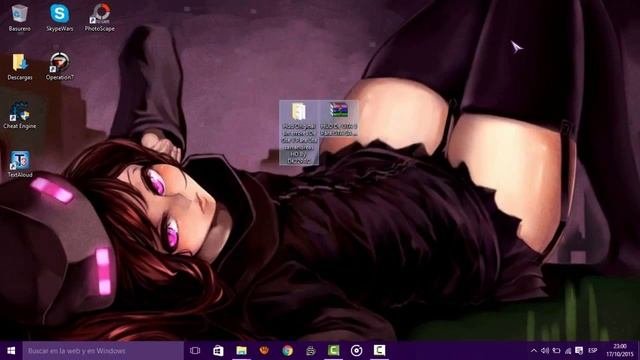
Task: Select the selected ZIP folder on desktop
Action: coord(299,133)
